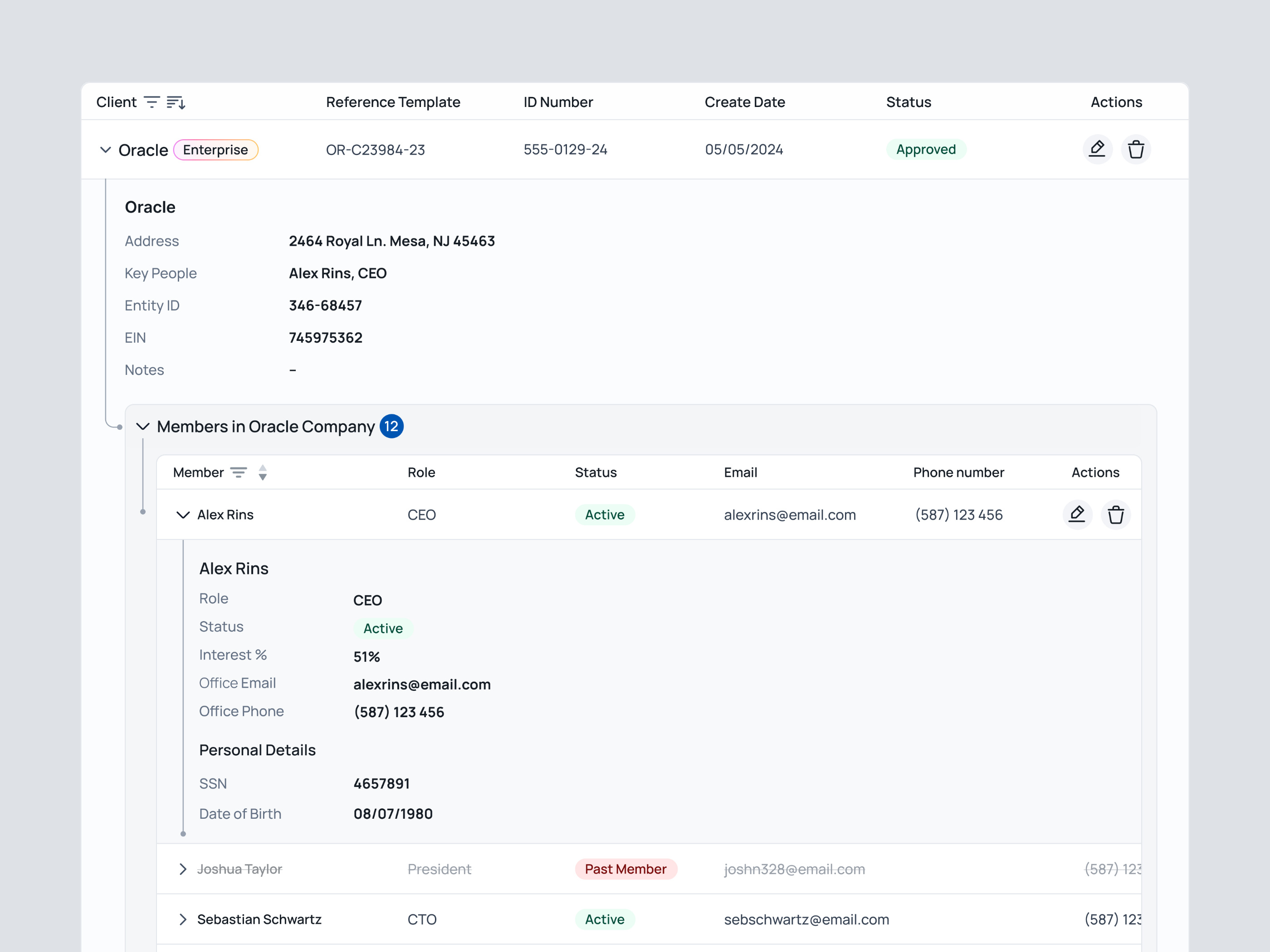Viewport: 1270px width, 952px height.
Task: Click the edit icon for Alex Rins
Action: point(1078,514)
